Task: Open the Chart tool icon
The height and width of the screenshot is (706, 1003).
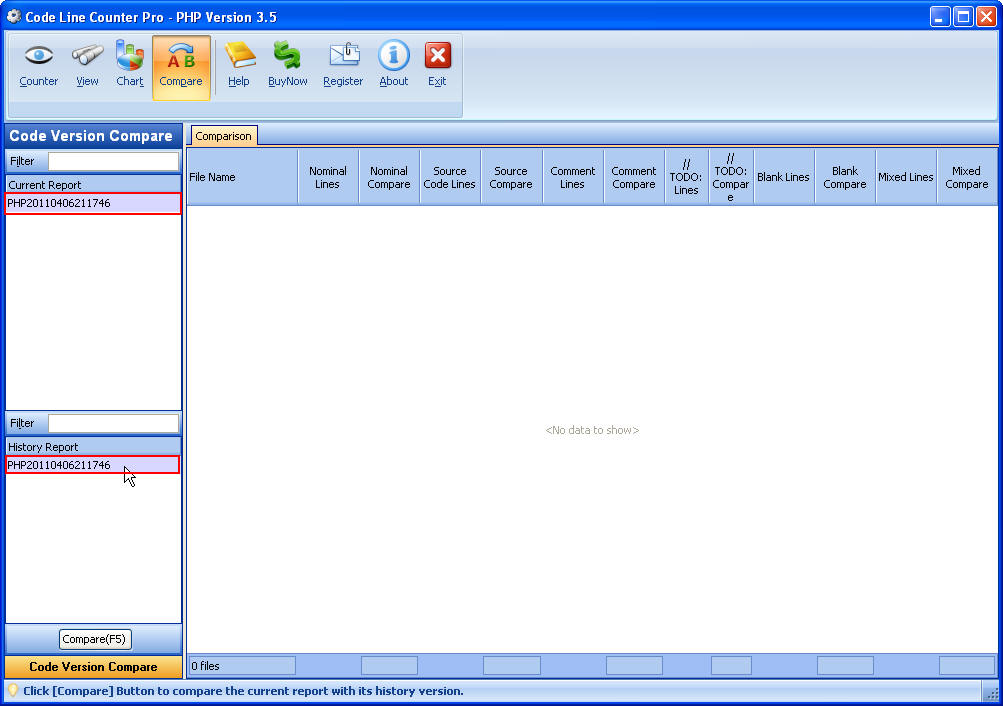Action: tap(129, 62)
